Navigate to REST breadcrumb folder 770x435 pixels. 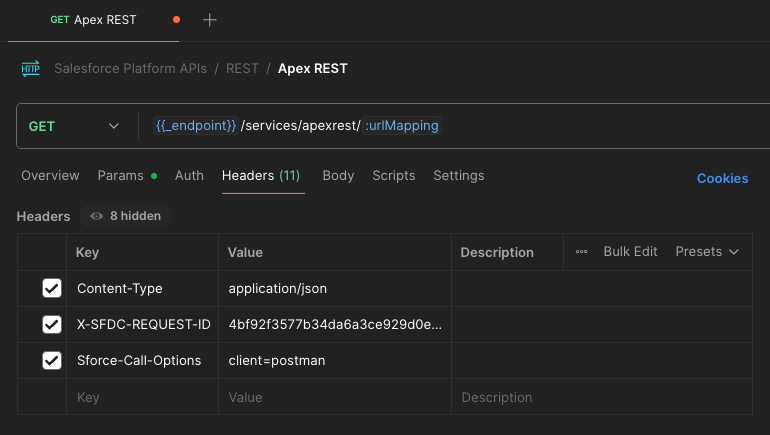(x=242, y=68)
